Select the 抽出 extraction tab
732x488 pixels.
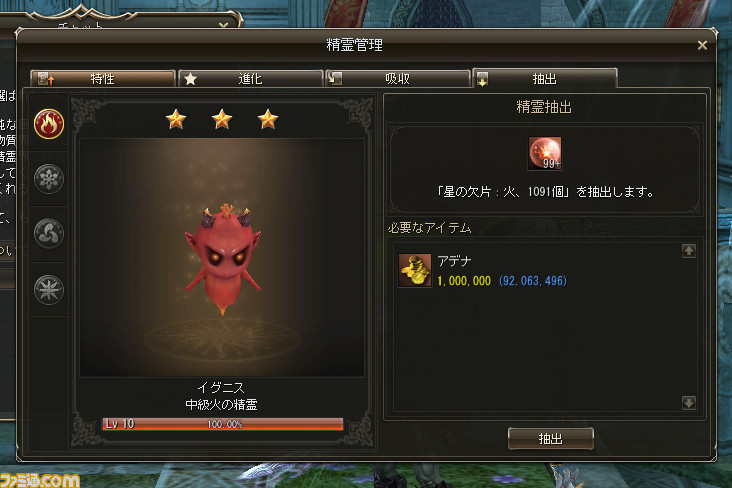pos(545,78)
